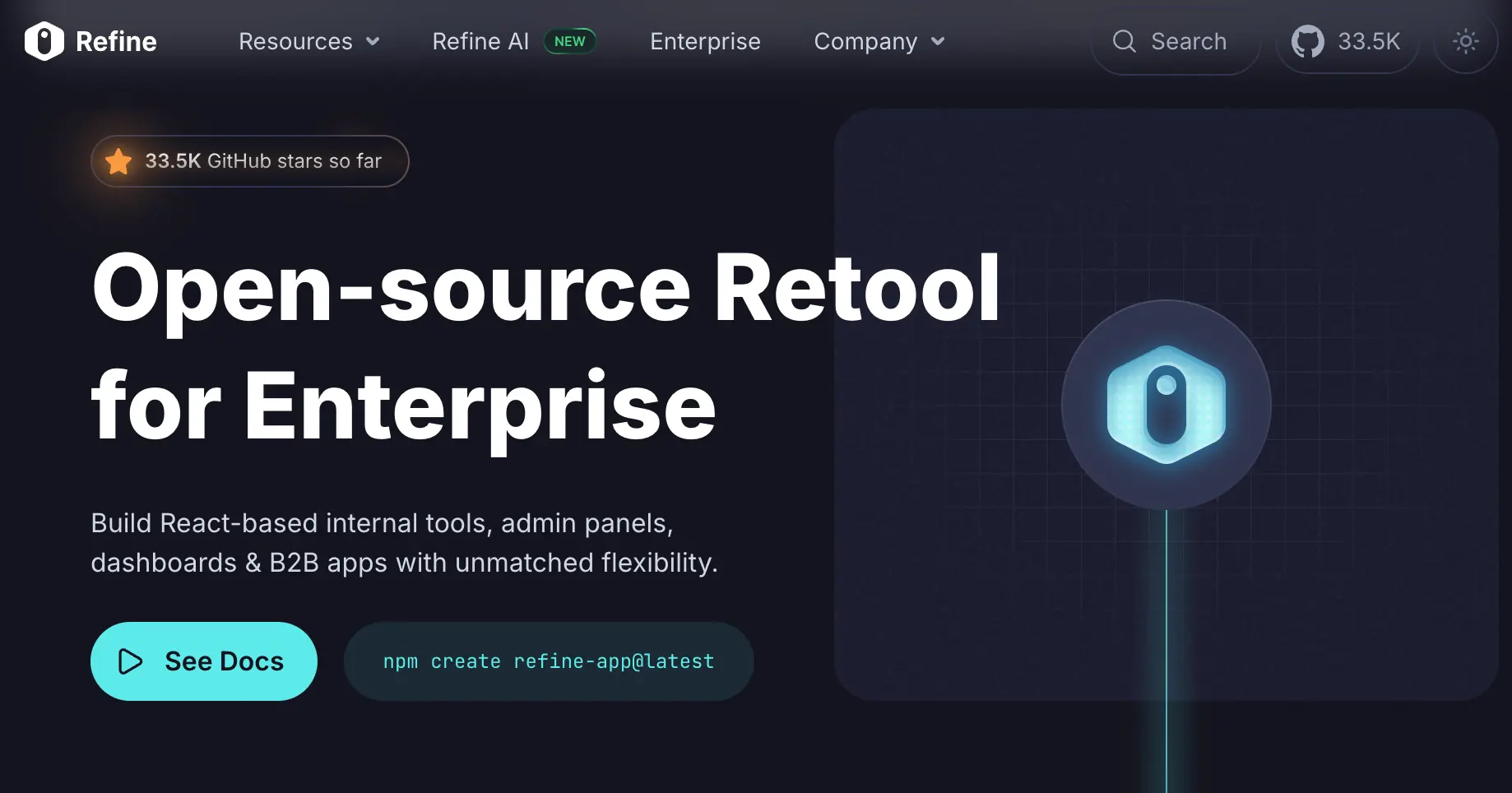
Task: Click the green NEW badge
Action: [569, 41]
